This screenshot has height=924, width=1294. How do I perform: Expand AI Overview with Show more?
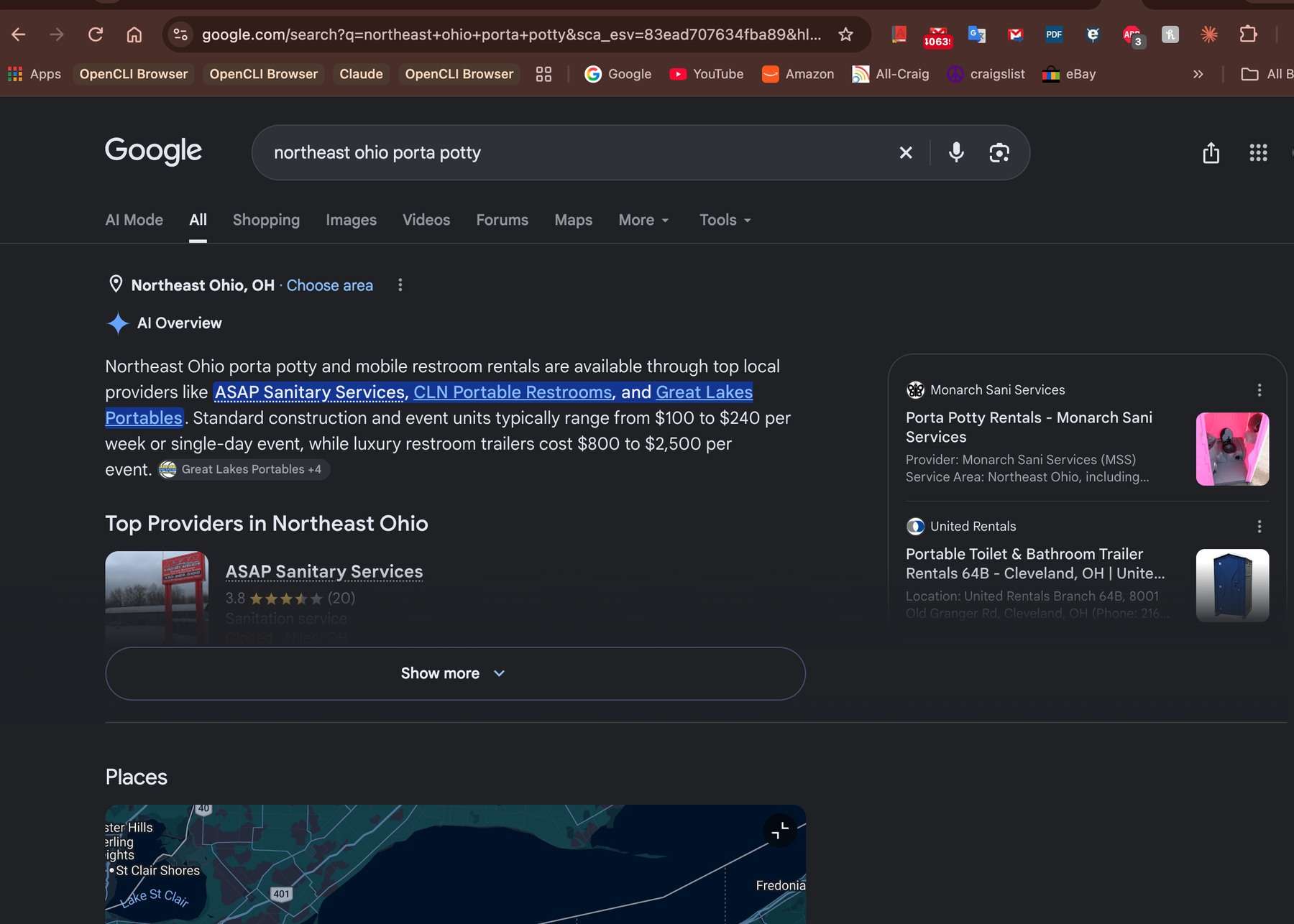(x=455, y=674)
